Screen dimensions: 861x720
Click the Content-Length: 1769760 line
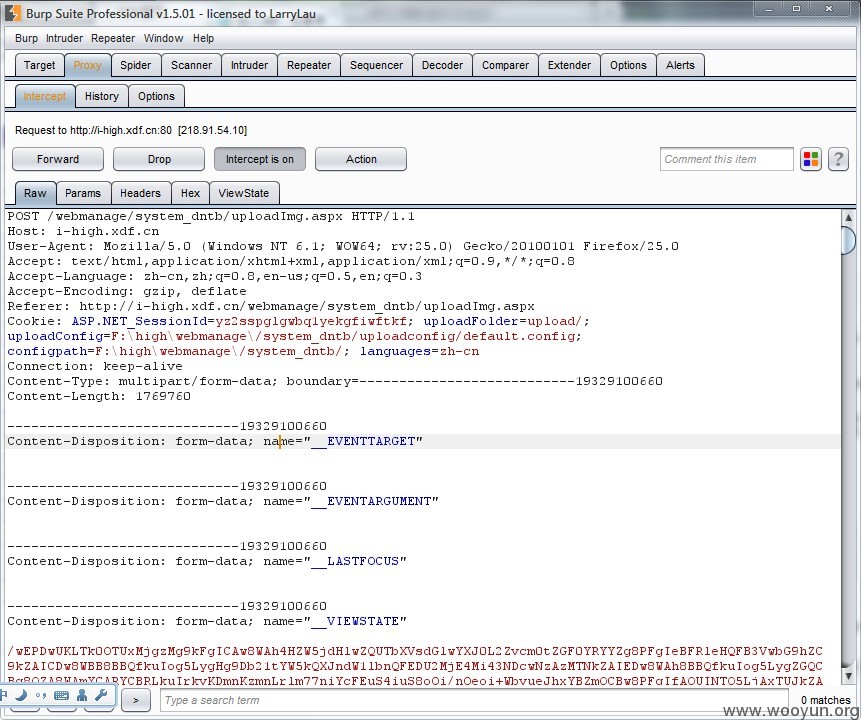(99, 397)
